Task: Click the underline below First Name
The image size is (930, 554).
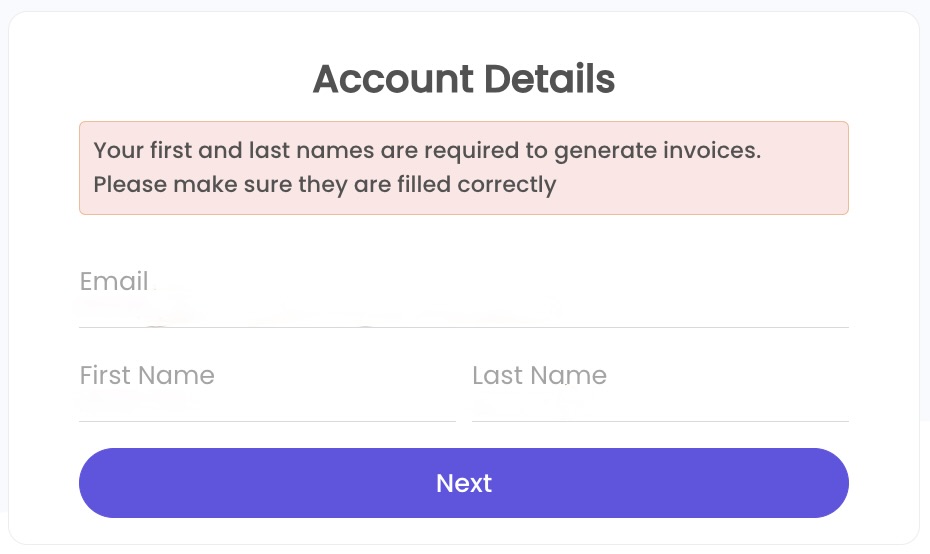Action: pyautogui.click(x=267, y=421)
